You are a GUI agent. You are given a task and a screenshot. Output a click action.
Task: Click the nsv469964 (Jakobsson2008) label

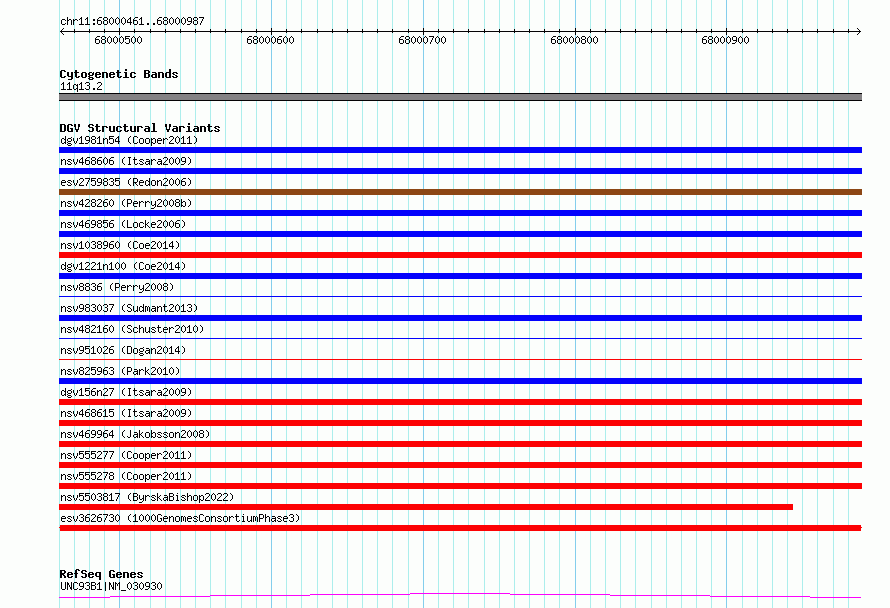(x=135, y=434)
